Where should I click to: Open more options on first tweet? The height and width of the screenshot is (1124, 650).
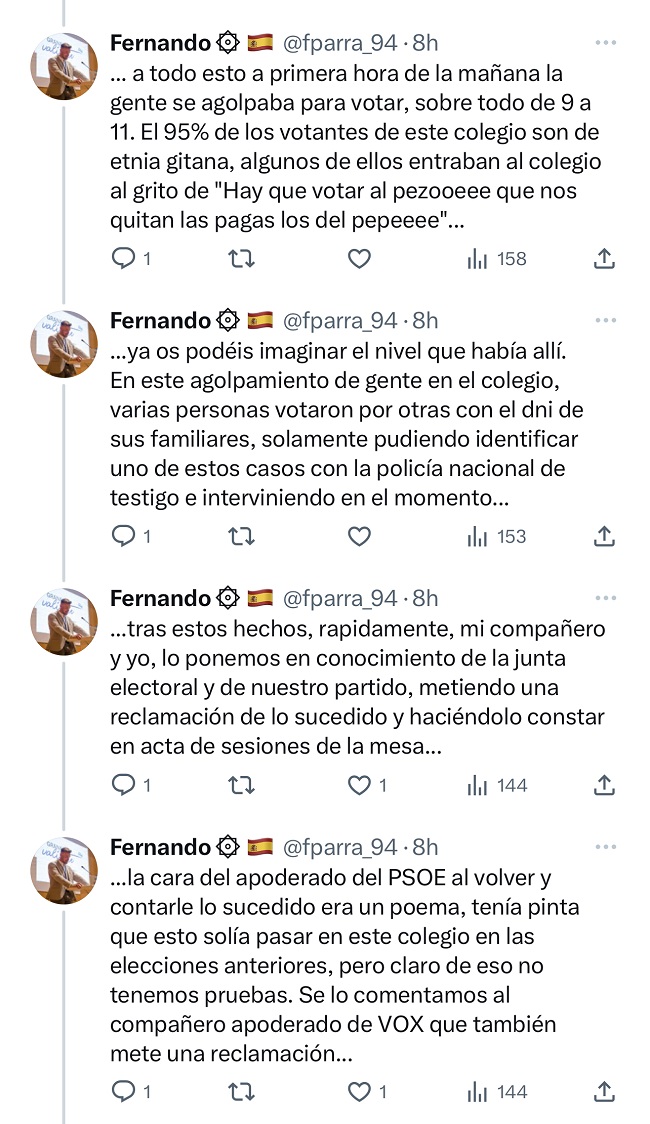(606, 43)
